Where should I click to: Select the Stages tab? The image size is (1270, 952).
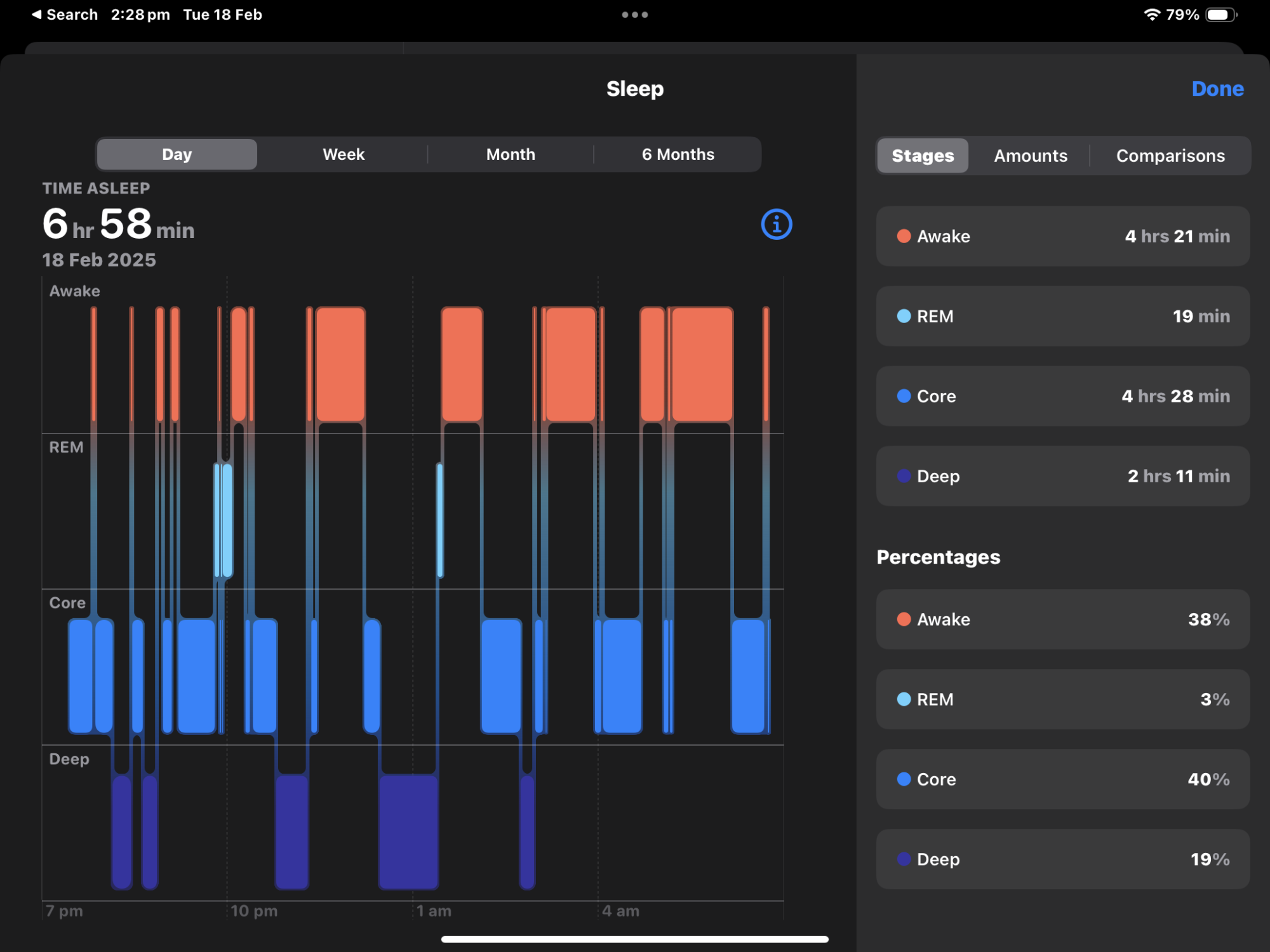923,155
